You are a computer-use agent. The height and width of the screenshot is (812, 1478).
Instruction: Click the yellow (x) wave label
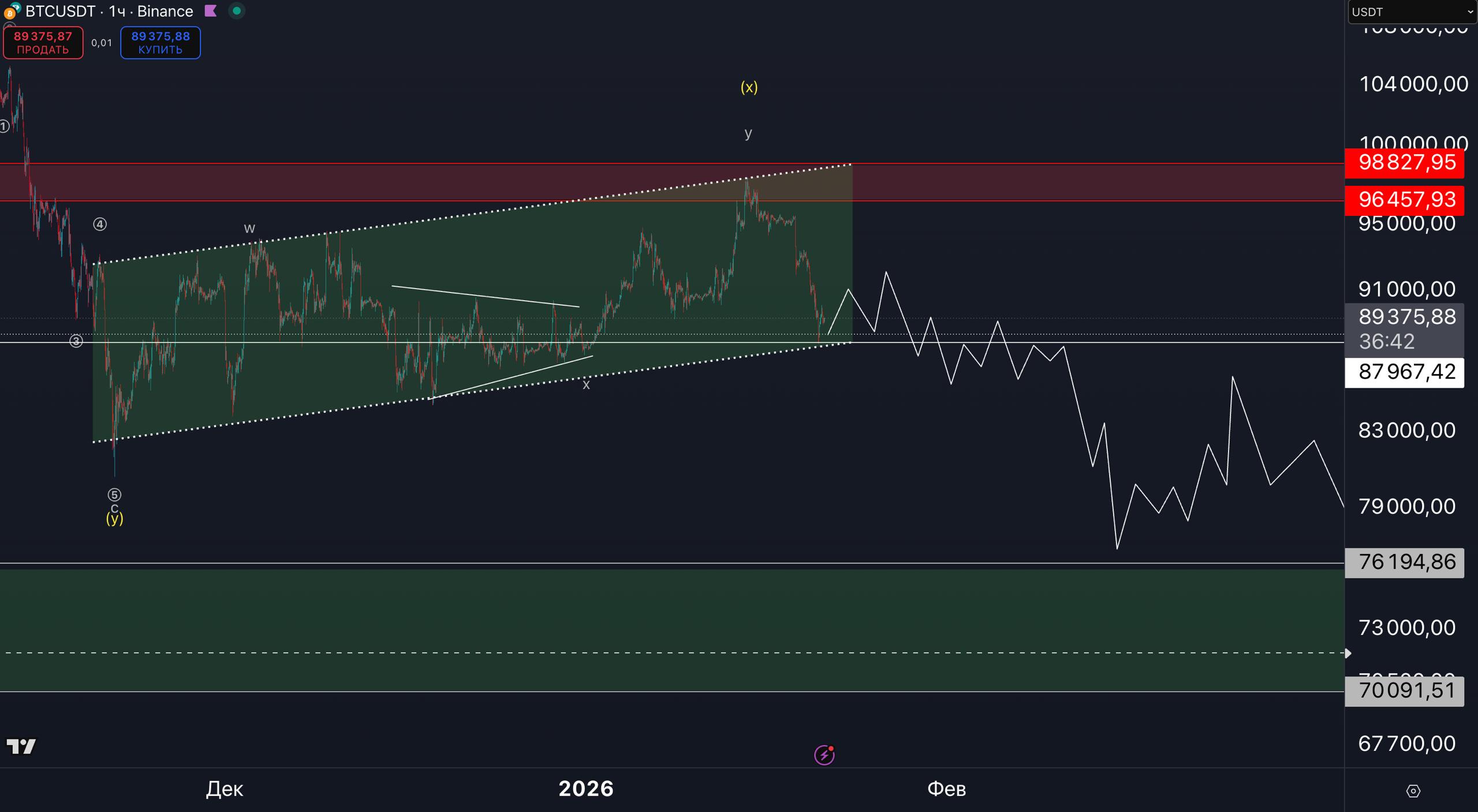pos(749,87)
